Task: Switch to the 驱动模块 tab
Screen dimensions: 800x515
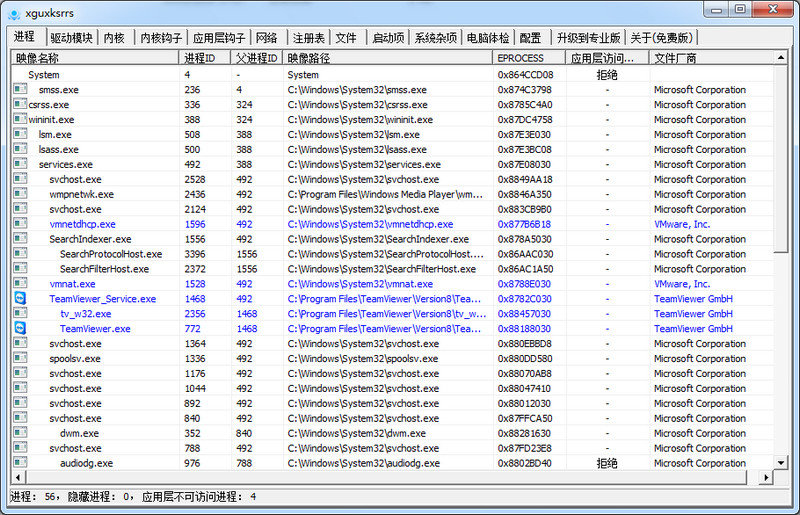Action: coord(71,38)
